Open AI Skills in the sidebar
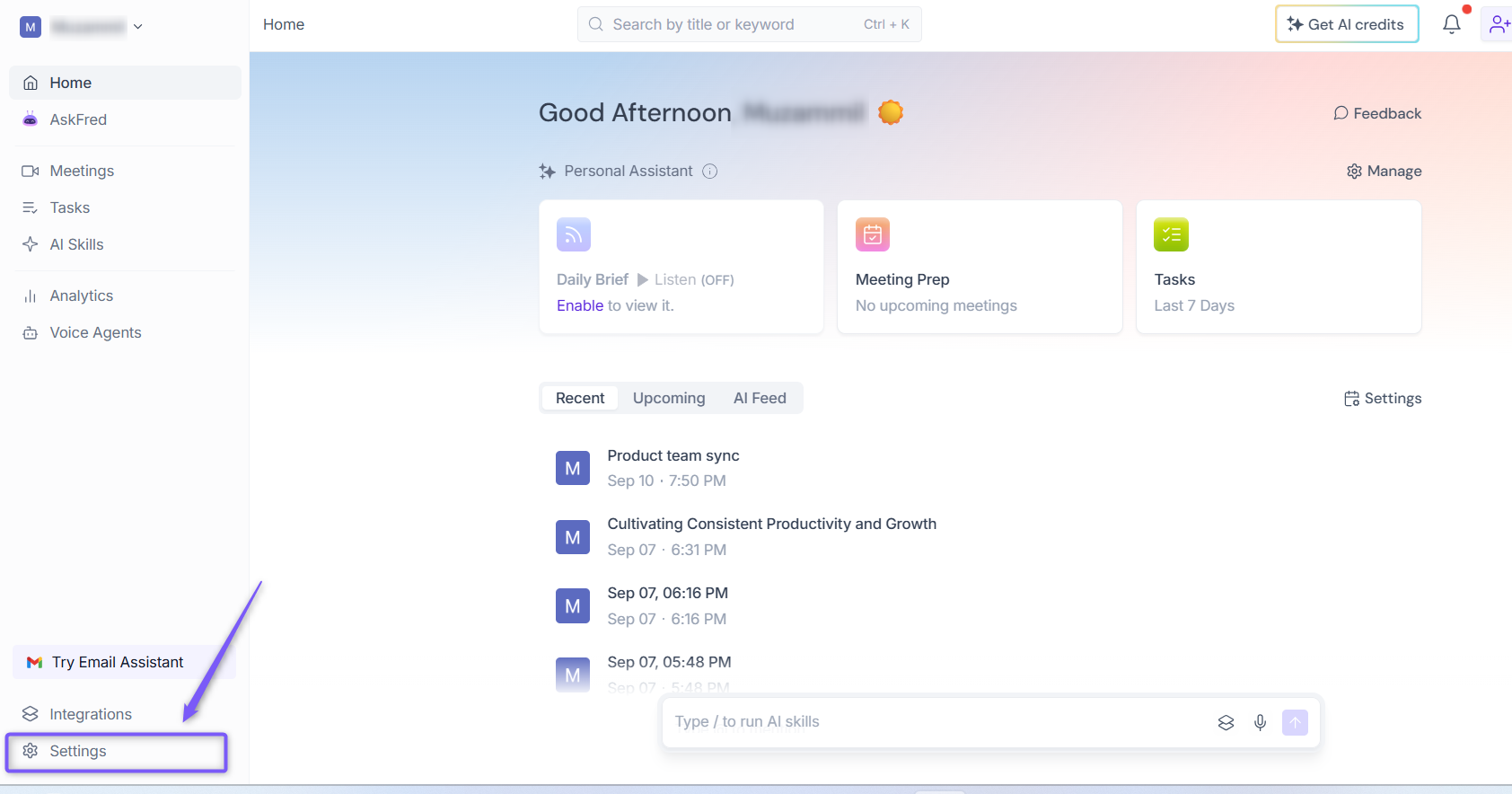 (x=125, y=244)
